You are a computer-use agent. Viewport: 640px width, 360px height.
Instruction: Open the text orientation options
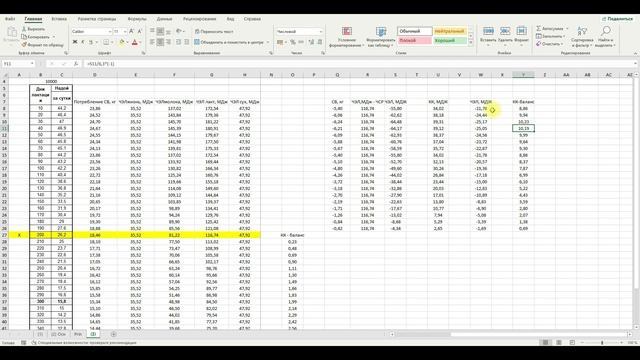pos(180,31)
